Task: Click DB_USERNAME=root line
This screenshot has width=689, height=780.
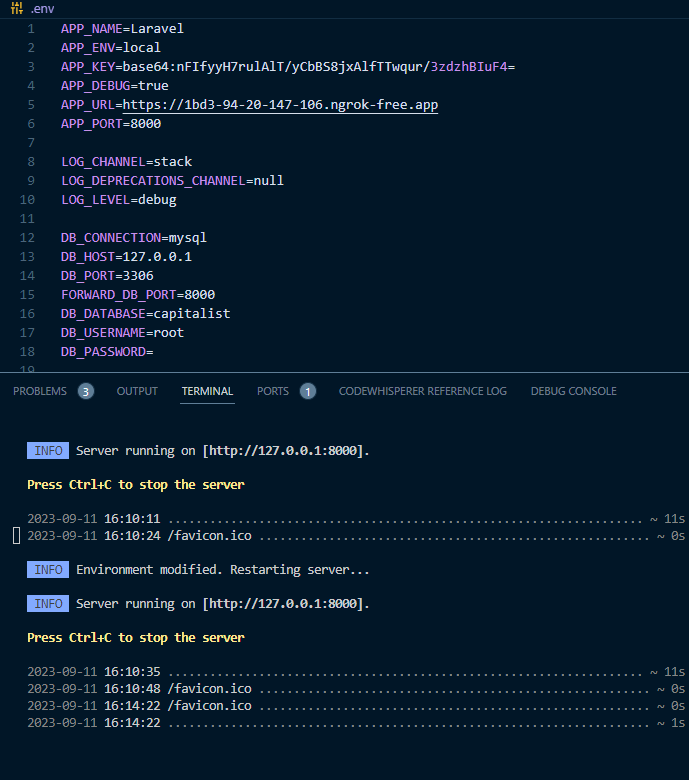Action: [x=122, y=333]
